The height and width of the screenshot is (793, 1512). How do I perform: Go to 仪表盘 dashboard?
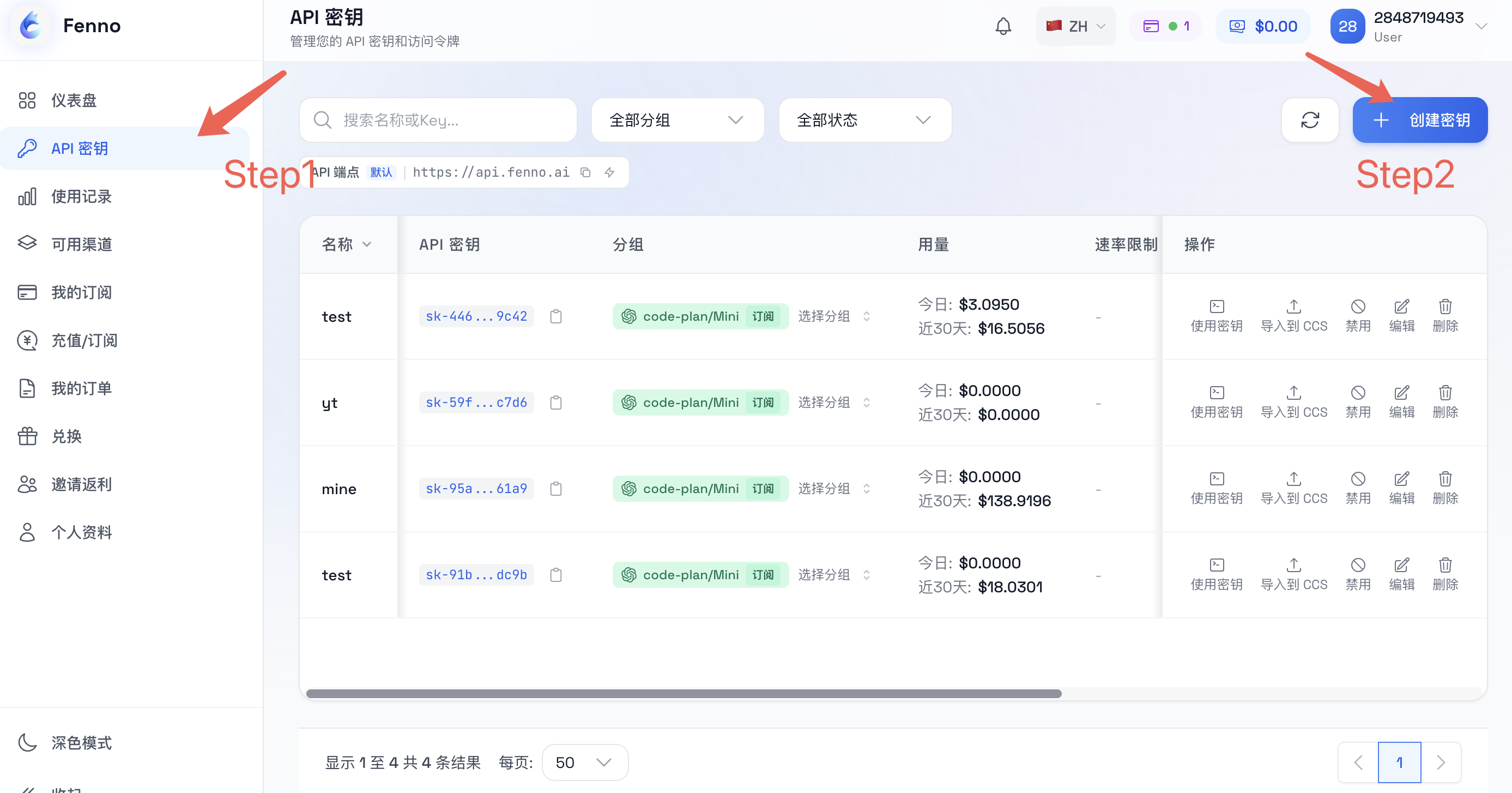click(124, 100)
